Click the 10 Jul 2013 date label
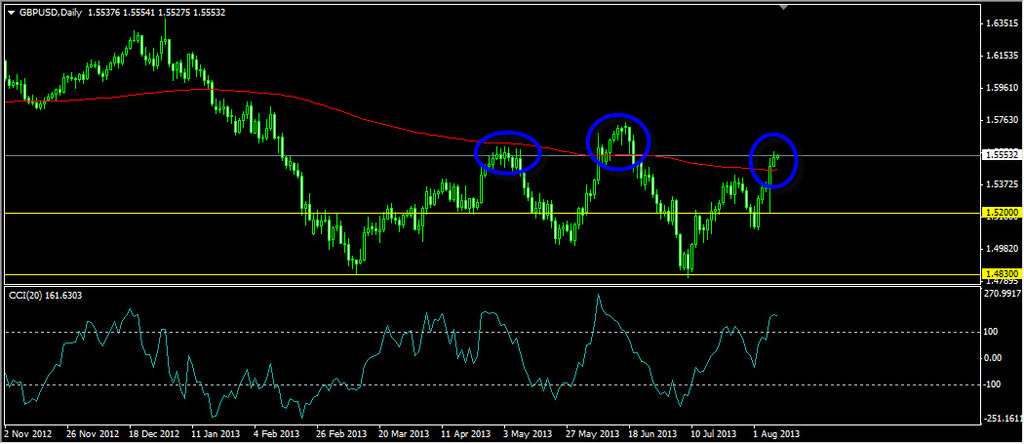 (x=712, y=434)
